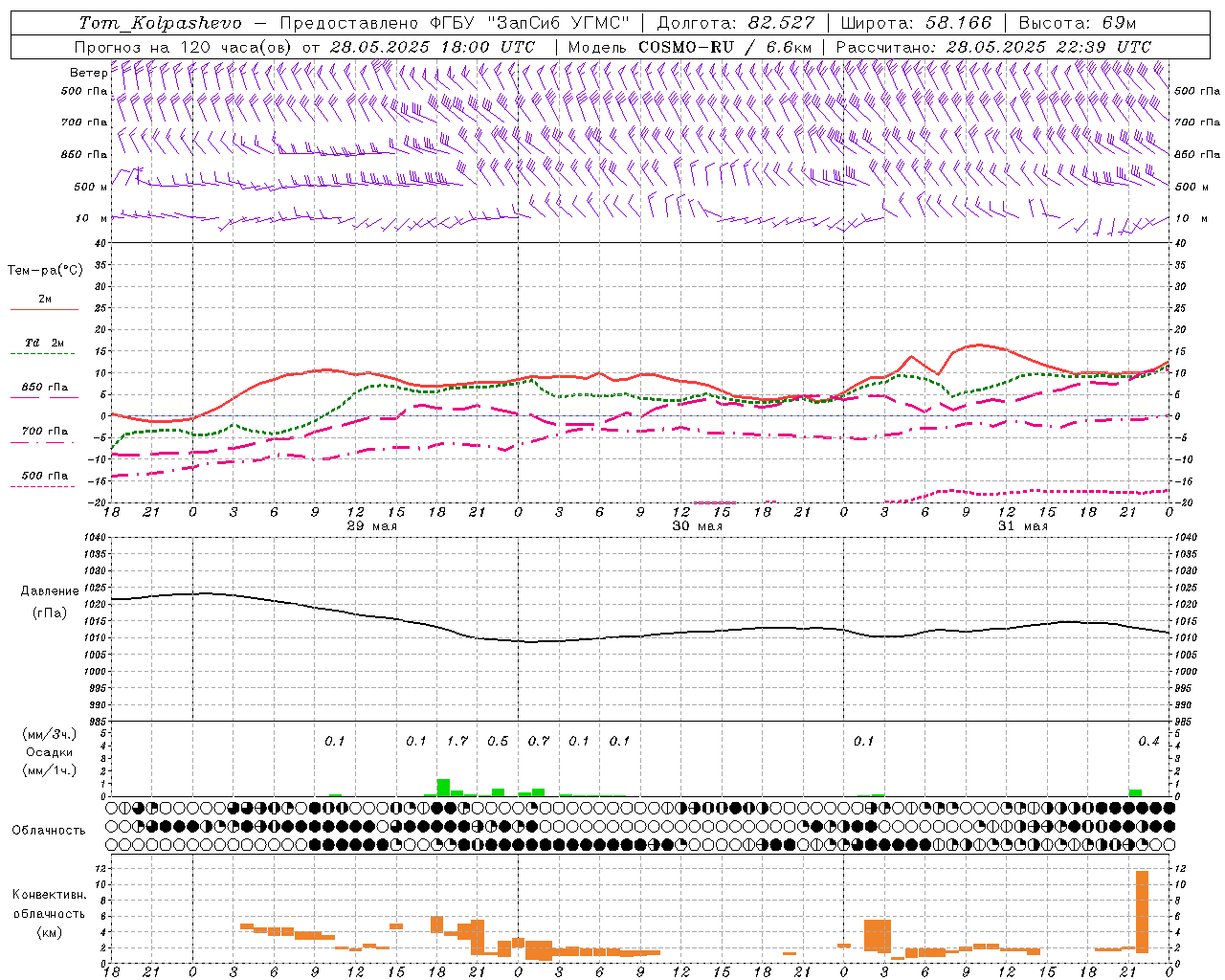Screen dimensions: 1225x980
Task: Click the 'Прогноз на 120 часа(ов)' forecast header
Action: (x=185, y=47)
